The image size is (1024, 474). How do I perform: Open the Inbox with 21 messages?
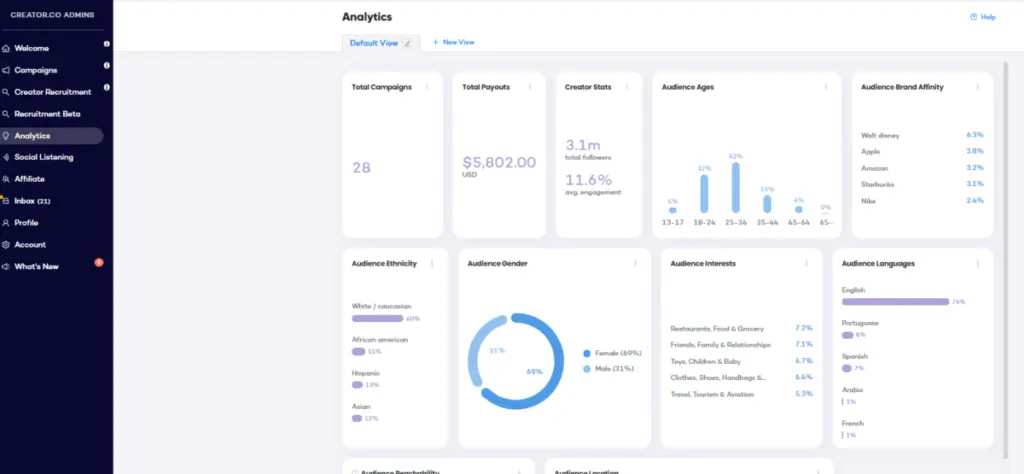pos(32,201)
